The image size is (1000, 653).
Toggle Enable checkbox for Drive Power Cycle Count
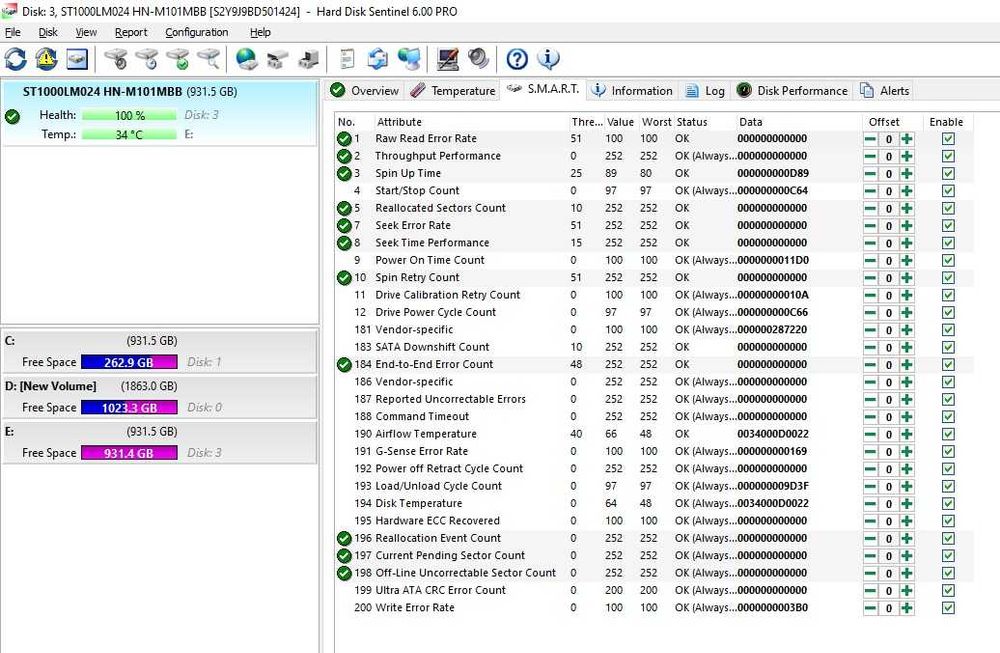[948, 312]
